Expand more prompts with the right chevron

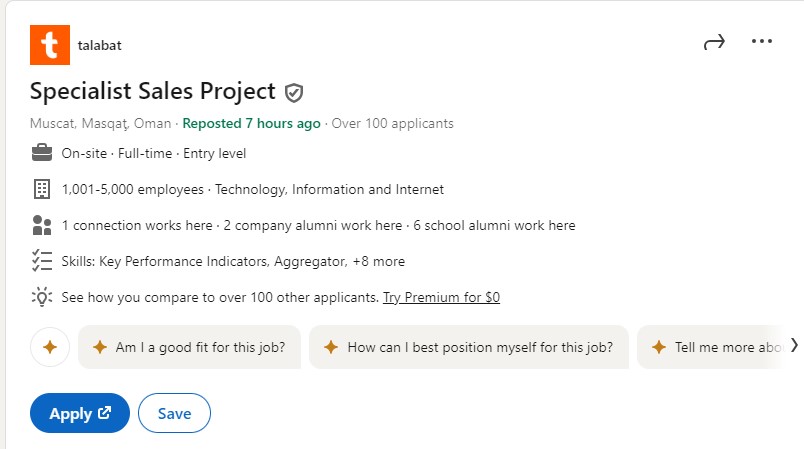click(x=794, y=345)
